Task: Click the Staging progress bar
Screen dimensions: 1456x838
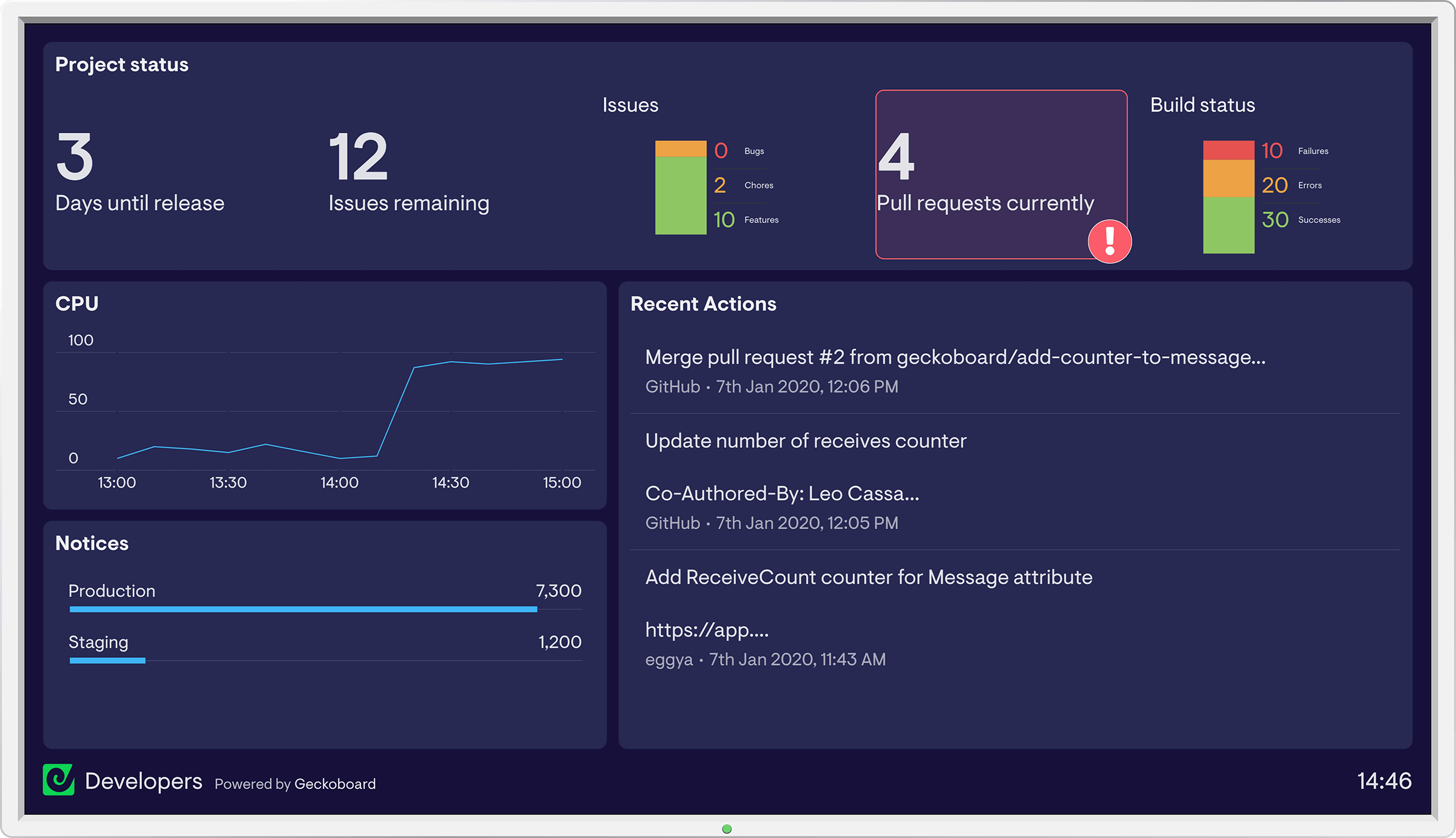Action: (x=107, y=661)
